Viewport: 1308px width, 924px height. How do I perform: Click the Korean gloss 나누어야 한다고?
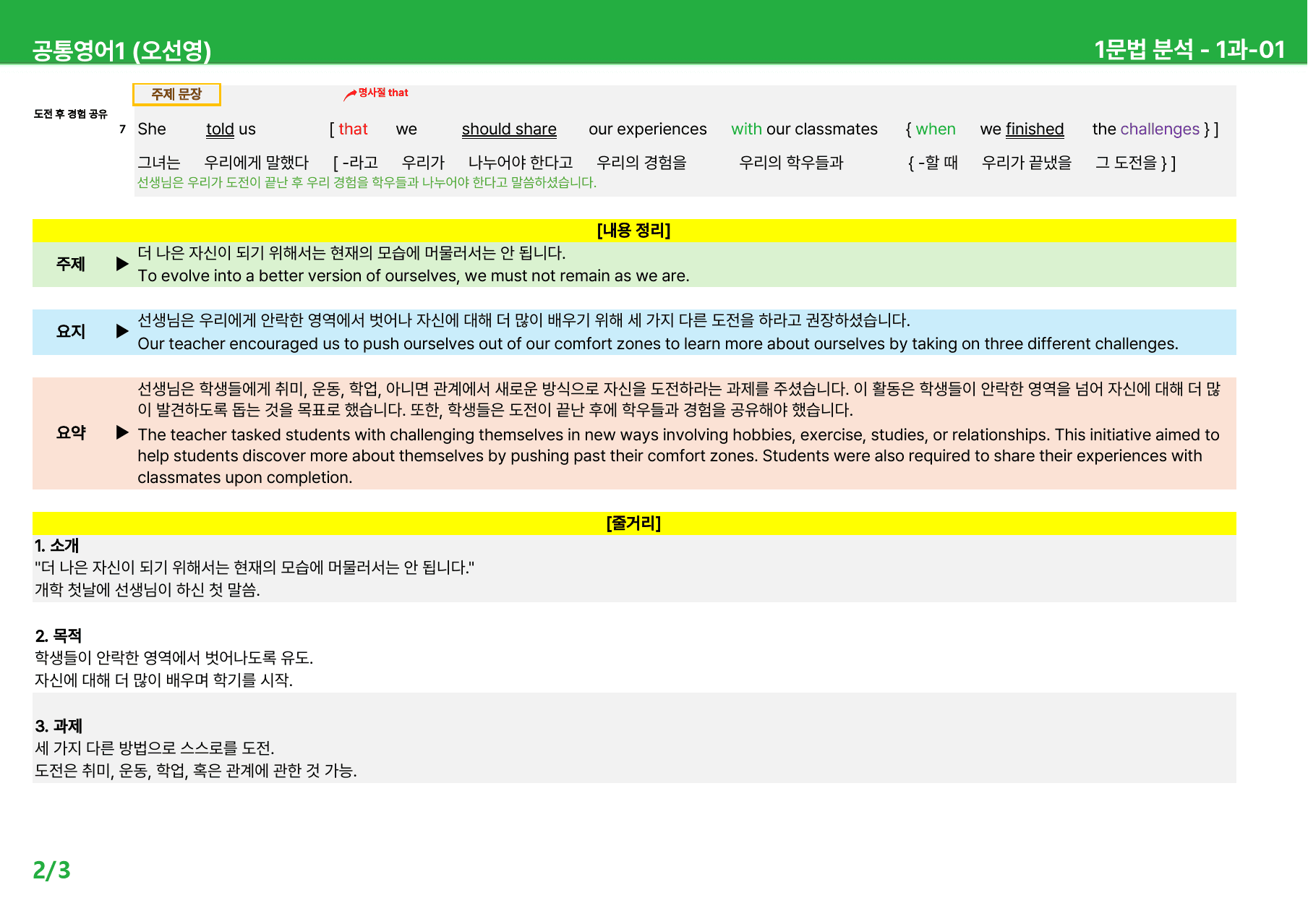point(521,163)
